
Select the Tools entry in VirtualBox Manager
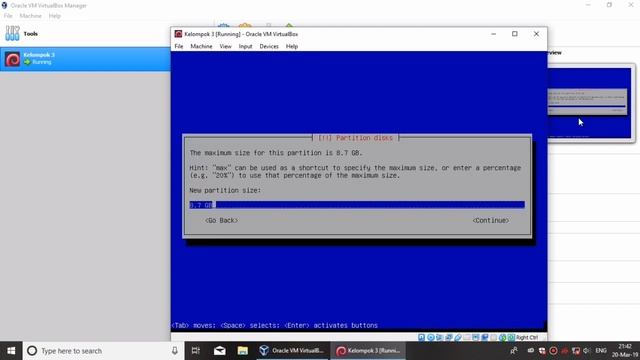85,33
